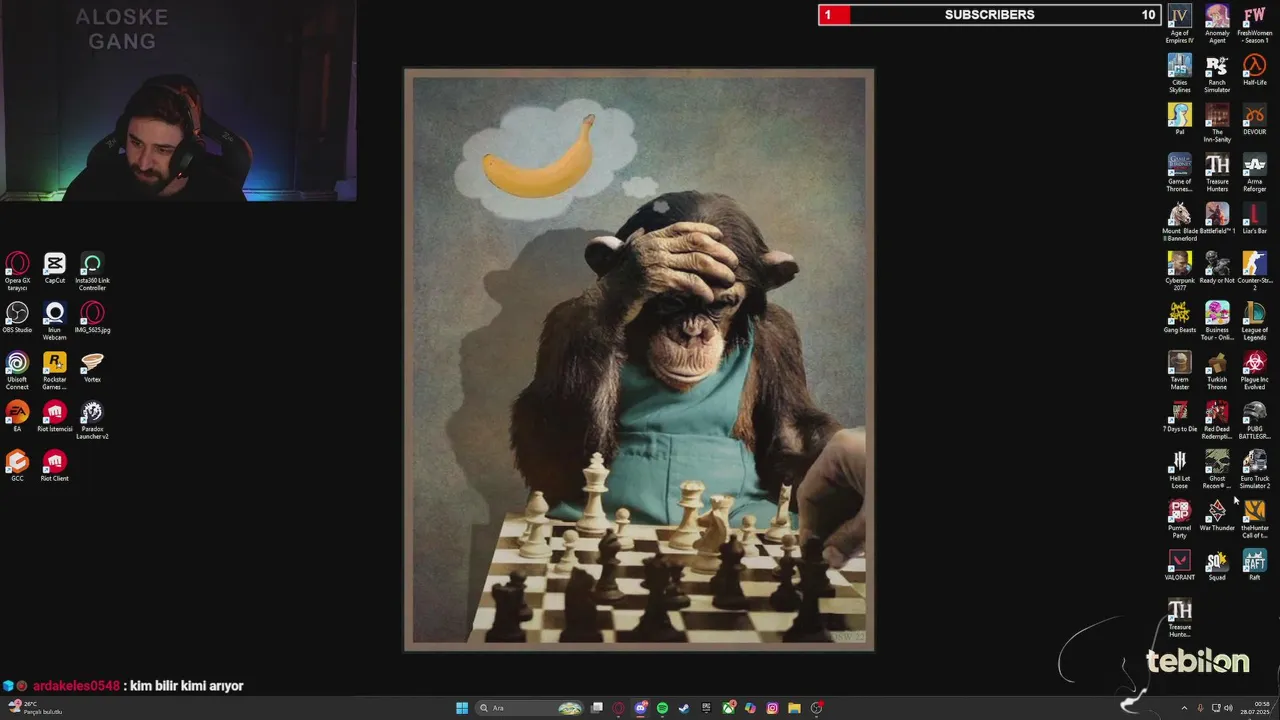
Task: Open Battlefield 1 desktop shortcut
Action: click(x=1217, y=219)
